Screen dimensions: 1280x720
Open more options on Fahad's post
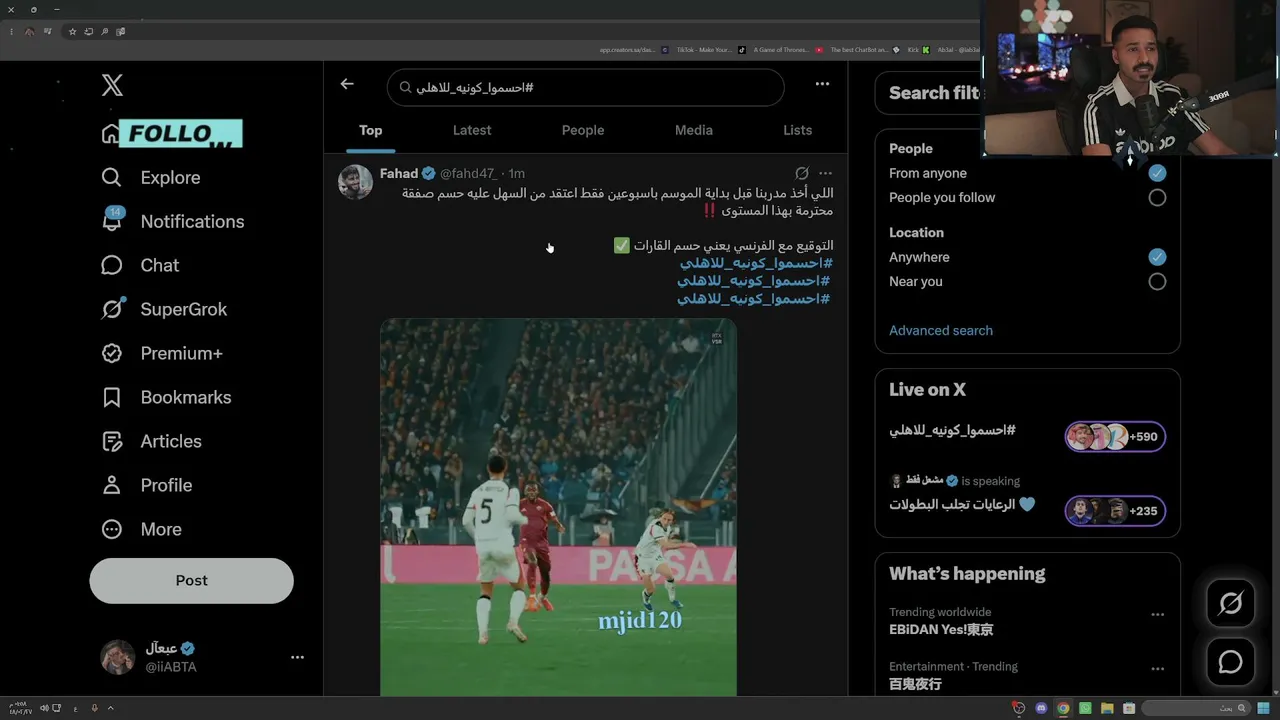click(x=825, y=173)
